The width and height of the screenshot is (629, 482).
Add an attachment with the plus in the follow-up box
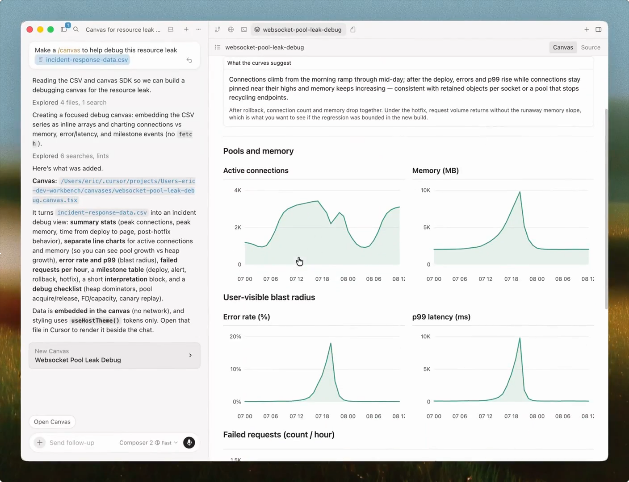tap(40, 442)
